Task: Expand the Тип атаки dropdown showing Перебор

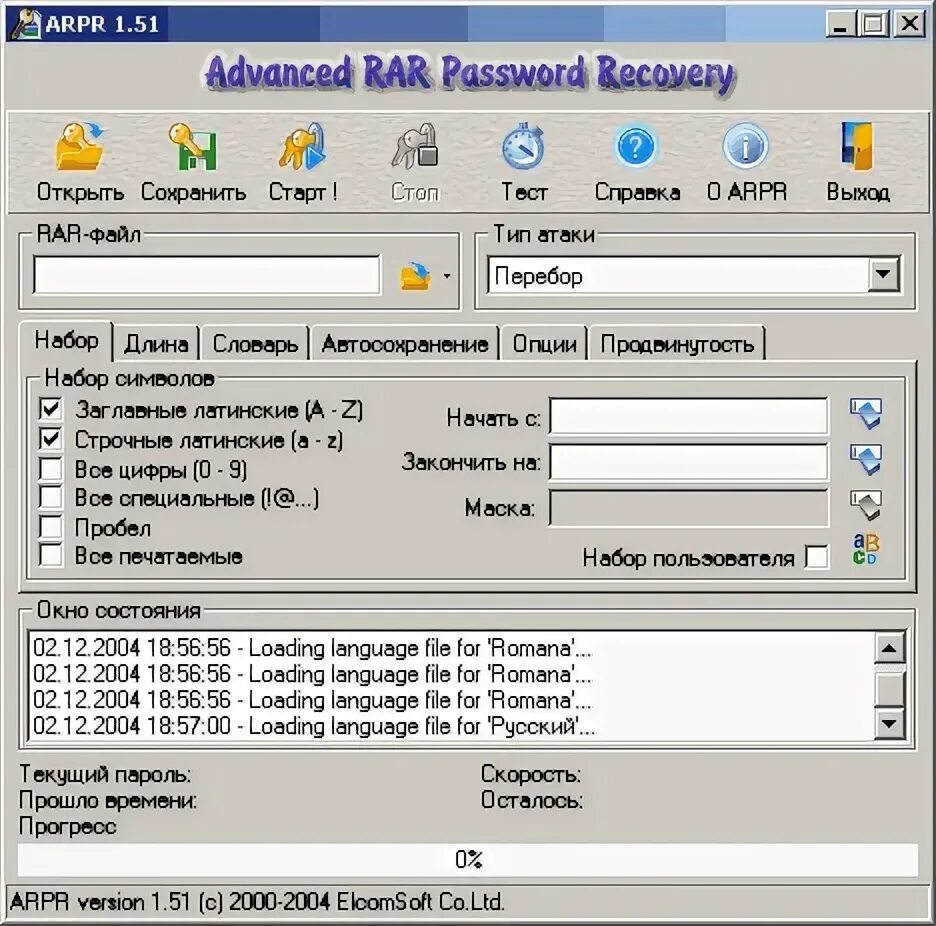Action: tap(883, 275)
